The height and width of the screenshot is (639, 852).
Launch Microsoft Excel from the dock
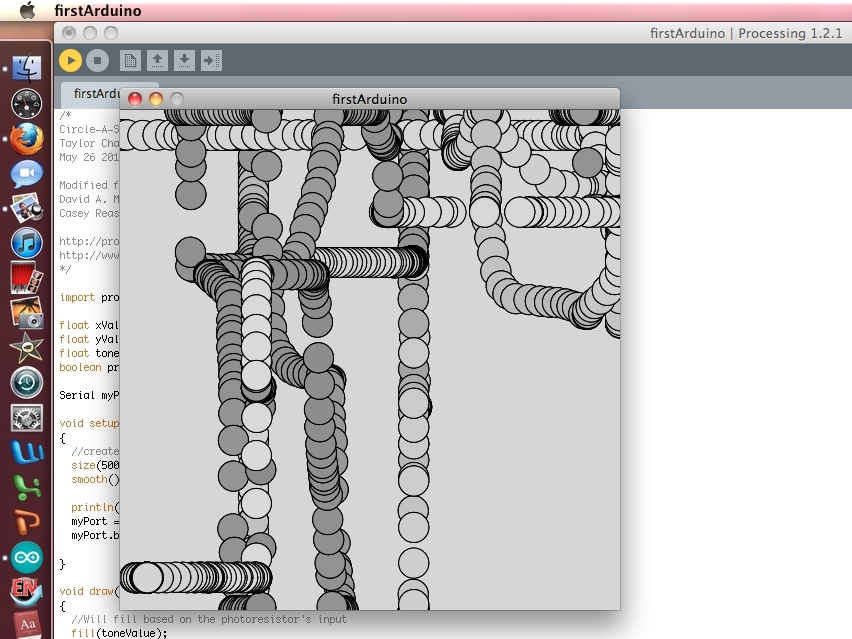coord(27,487)
